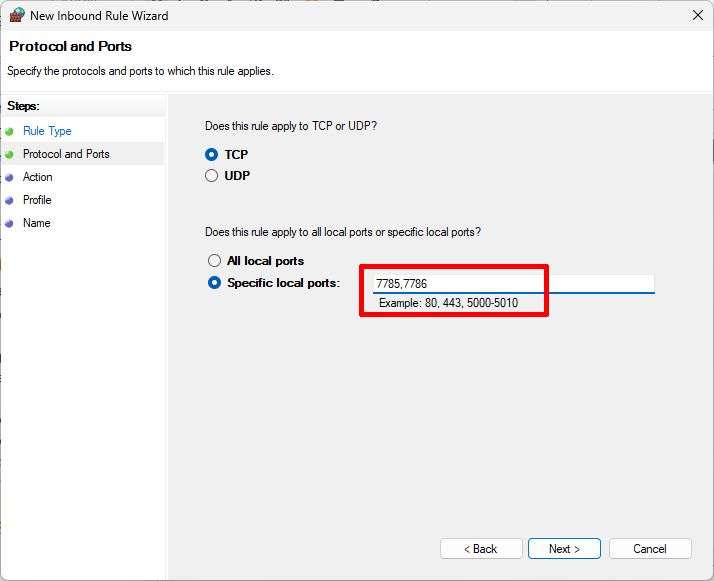Open the Rule Type step link
This screenshot has width=714, height=581.
47,131
